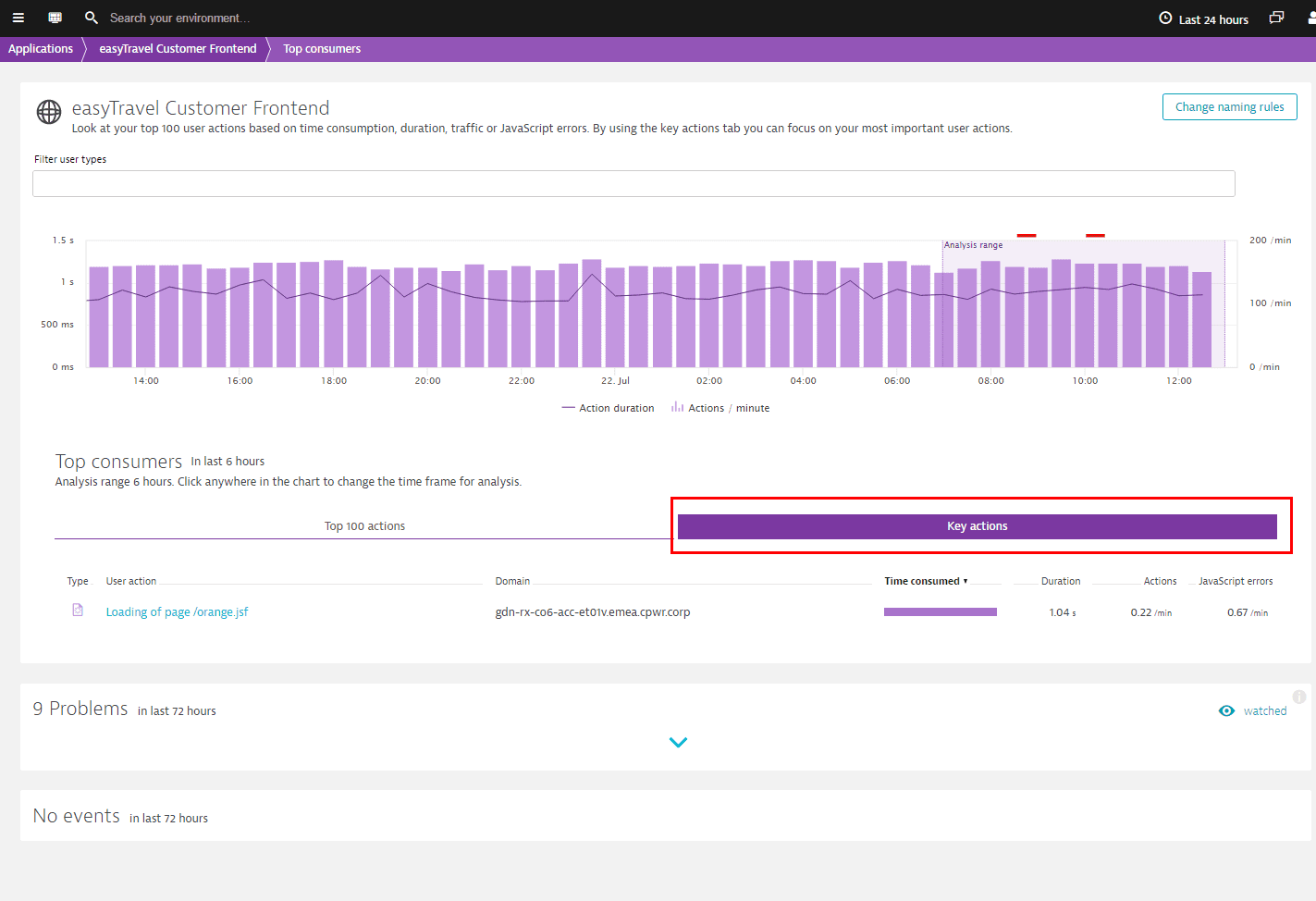Select the Key actions tab
The width and height of the screenshot is (1316, 901).
click(x=977, y=525)
